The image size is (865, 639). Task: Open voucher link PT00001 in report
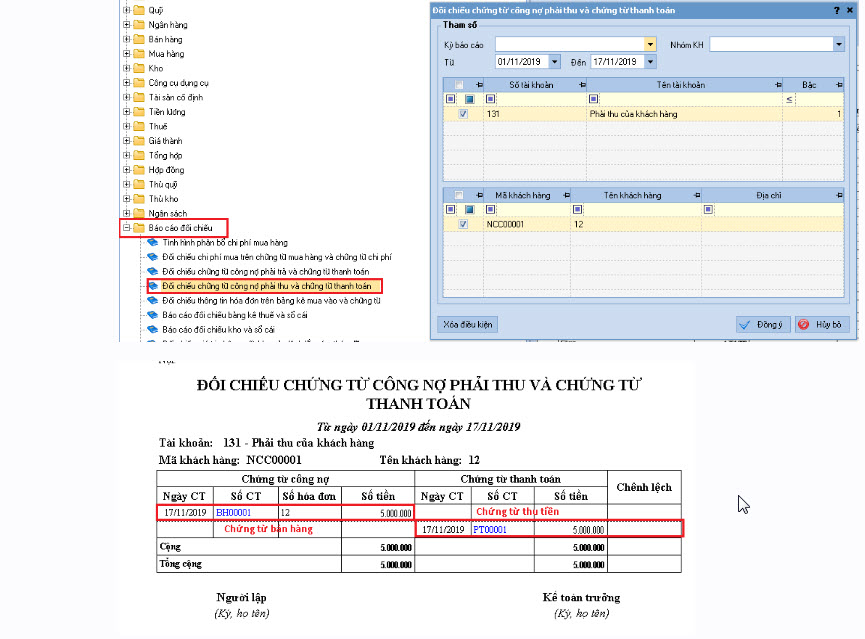(490, 530)
